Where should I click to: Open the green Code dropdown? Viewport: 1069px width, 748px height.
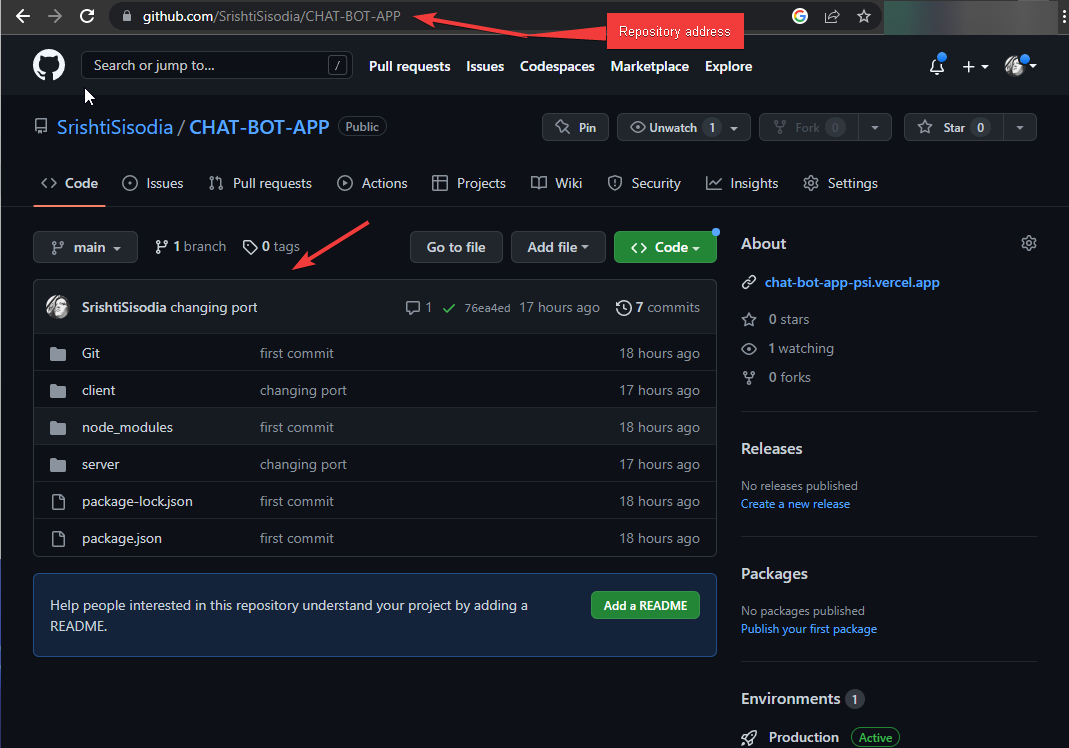(665, 248)
